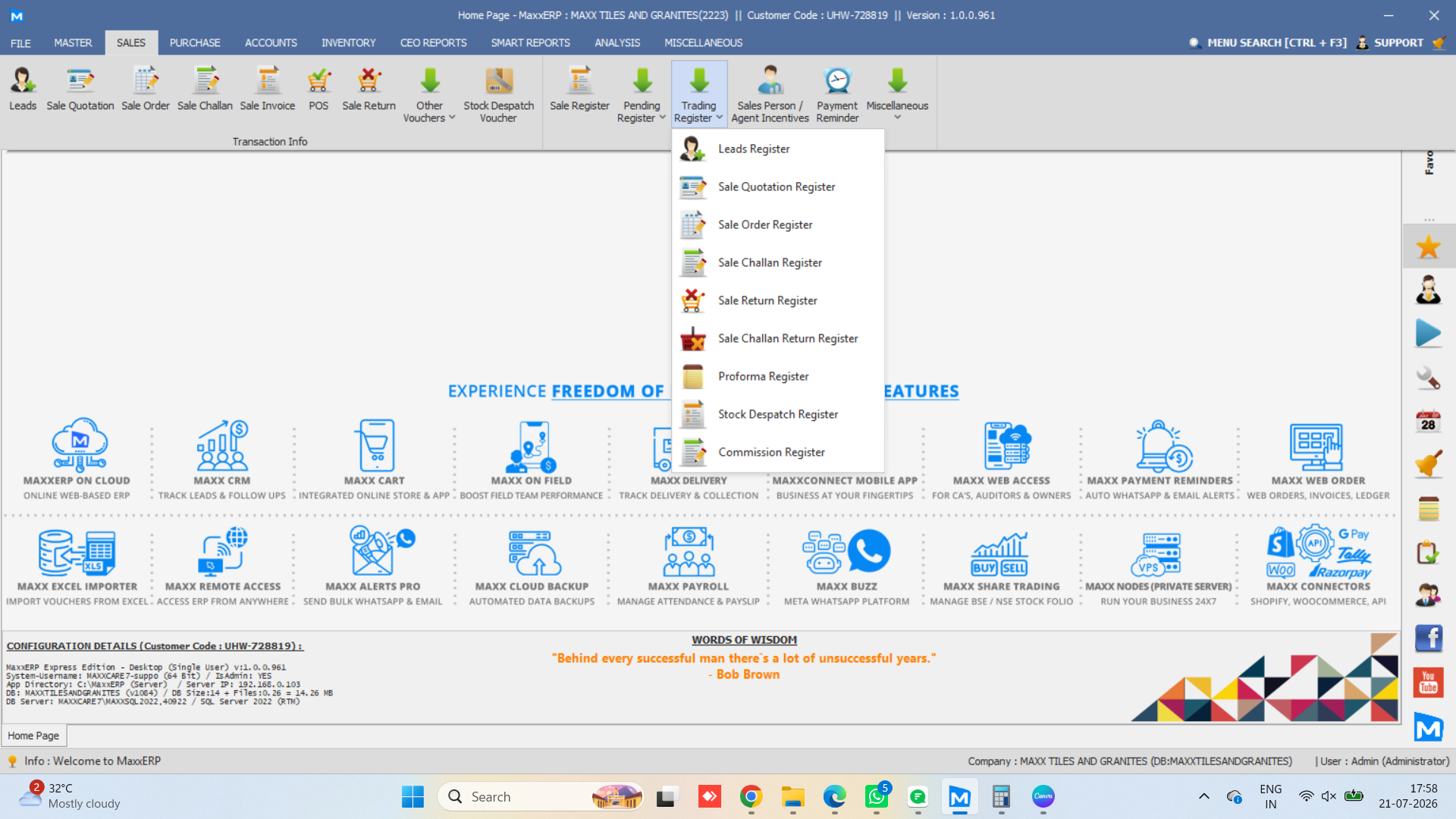This screenshot has width=1456, height=819.
Task: Click the Facebook sidebar icon
Action: [x=1428, y=639]
